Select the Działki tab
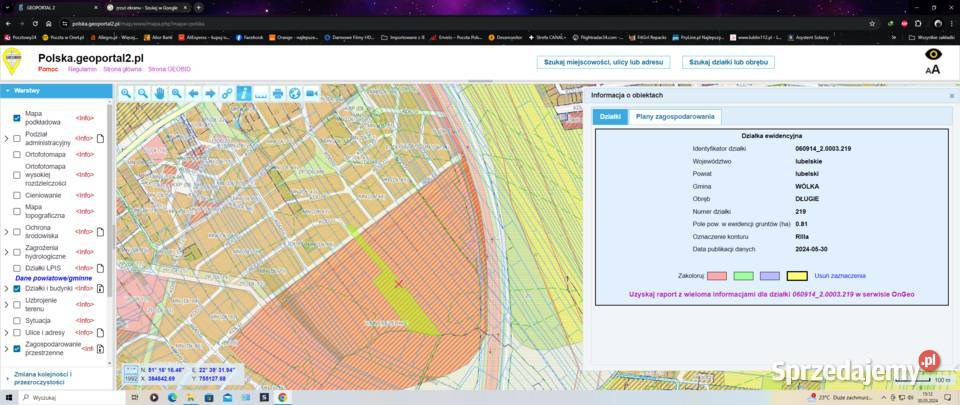This screenshot has width=960, height=405. point(610,116)
